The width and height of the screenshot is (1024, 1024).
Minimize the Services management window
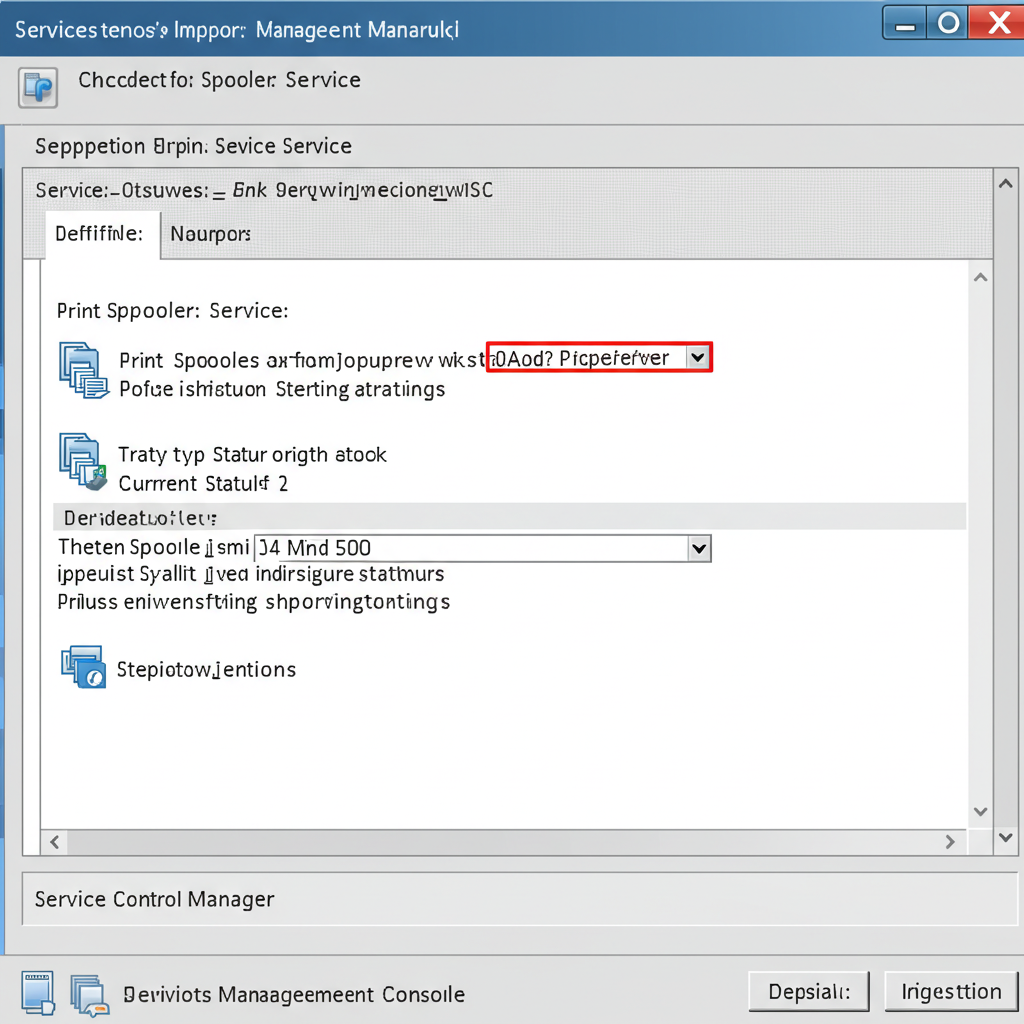coord(905,24)
